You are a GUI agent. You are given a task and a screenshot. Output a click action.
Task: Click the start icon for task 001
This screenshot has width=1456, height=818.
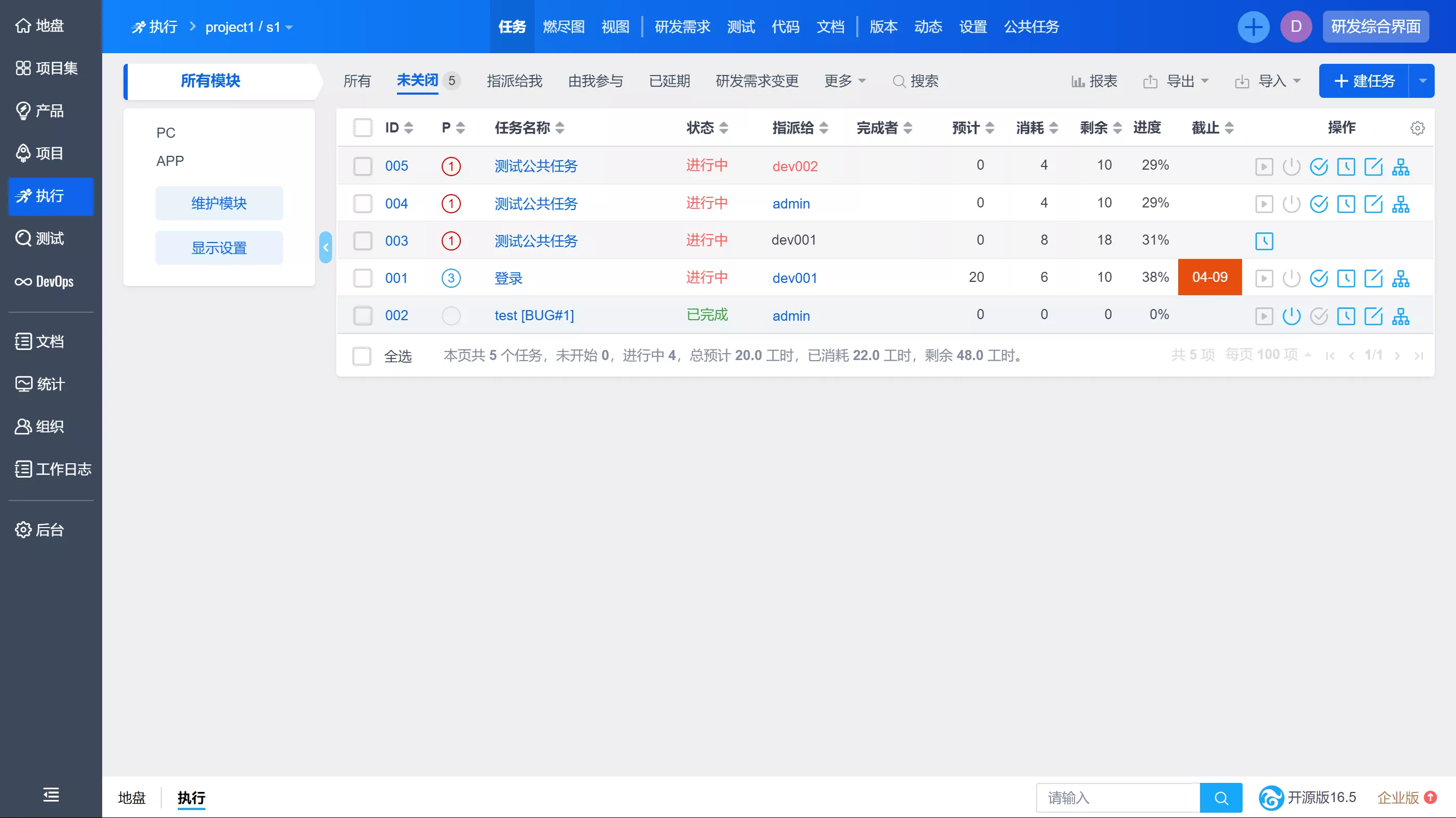[x=1264, y=279]
